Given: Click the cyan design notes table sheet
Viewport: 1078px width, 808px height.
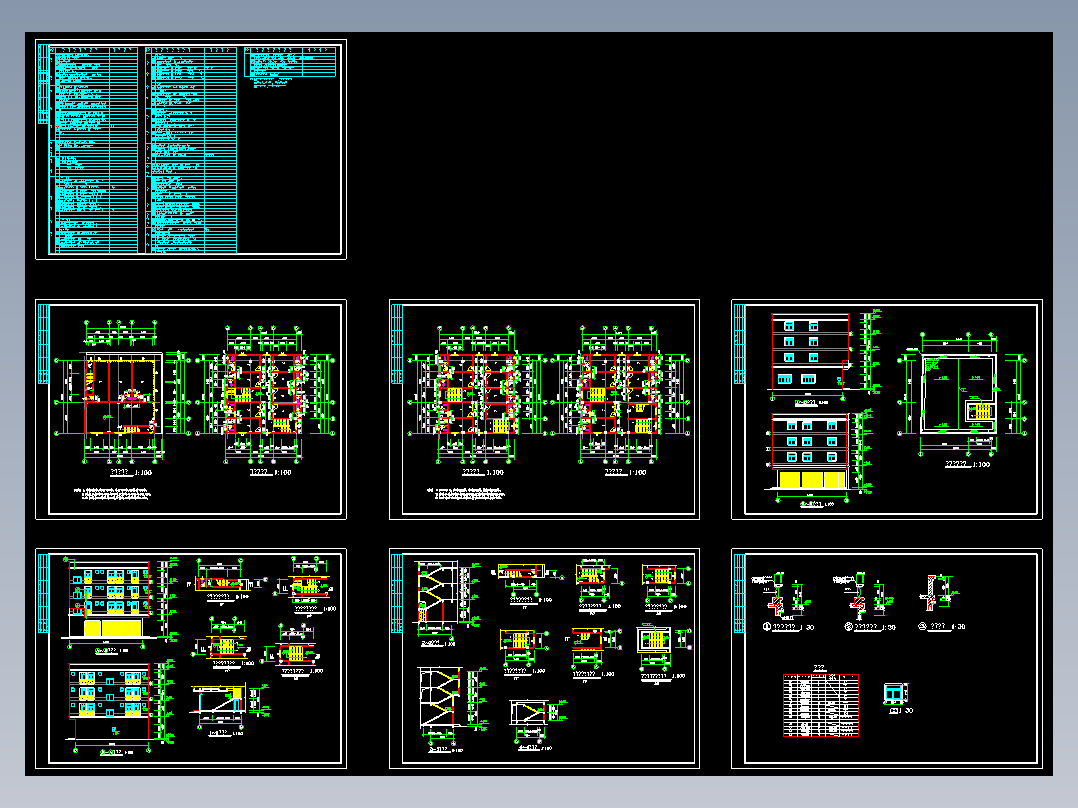Looking at the screenshot, I should coord(191,149).
